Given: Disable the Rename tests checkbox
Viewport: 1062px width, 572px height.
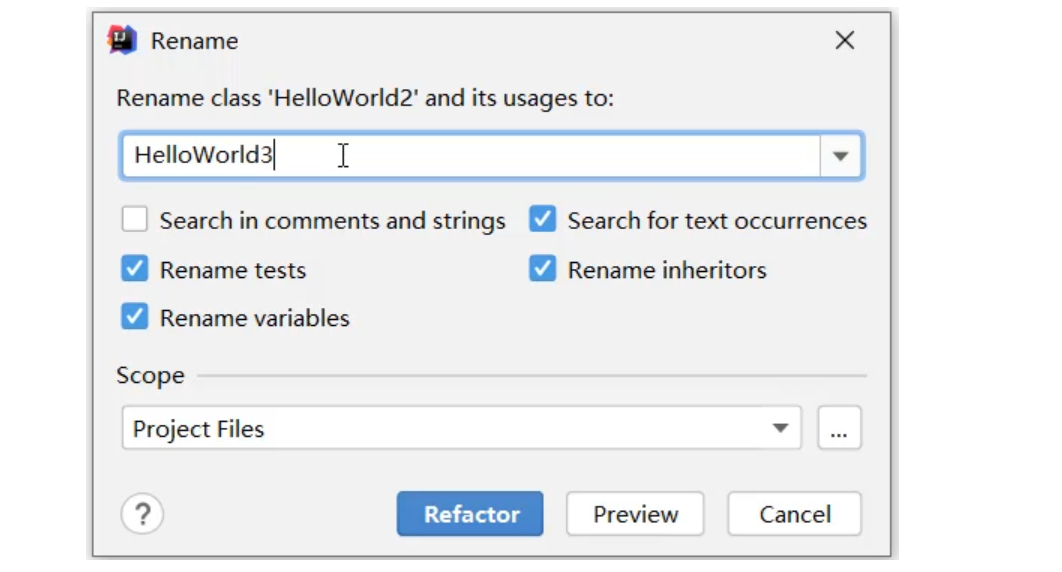Looking at the screenshot, I should click(x=135, y=269).
